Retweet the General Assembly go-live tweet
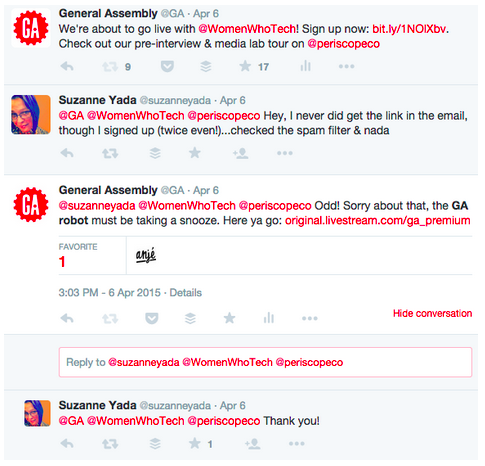485x466 pixels. 110,67
